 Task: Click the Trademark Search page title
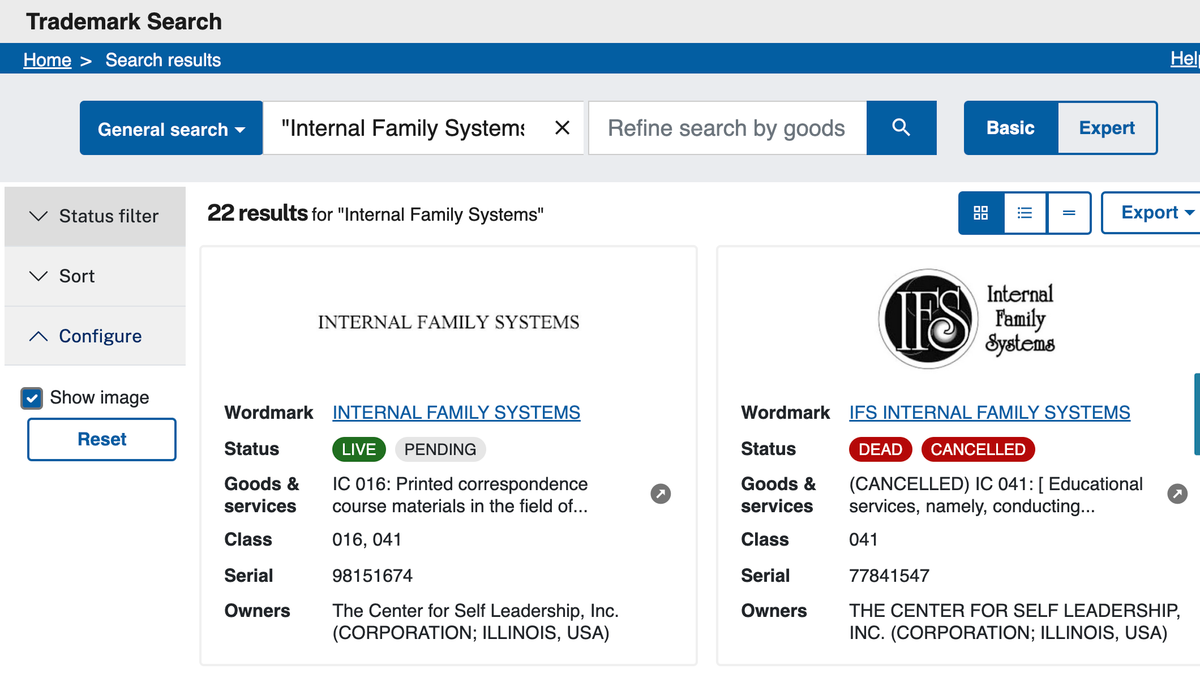click(x=124, y=21)
